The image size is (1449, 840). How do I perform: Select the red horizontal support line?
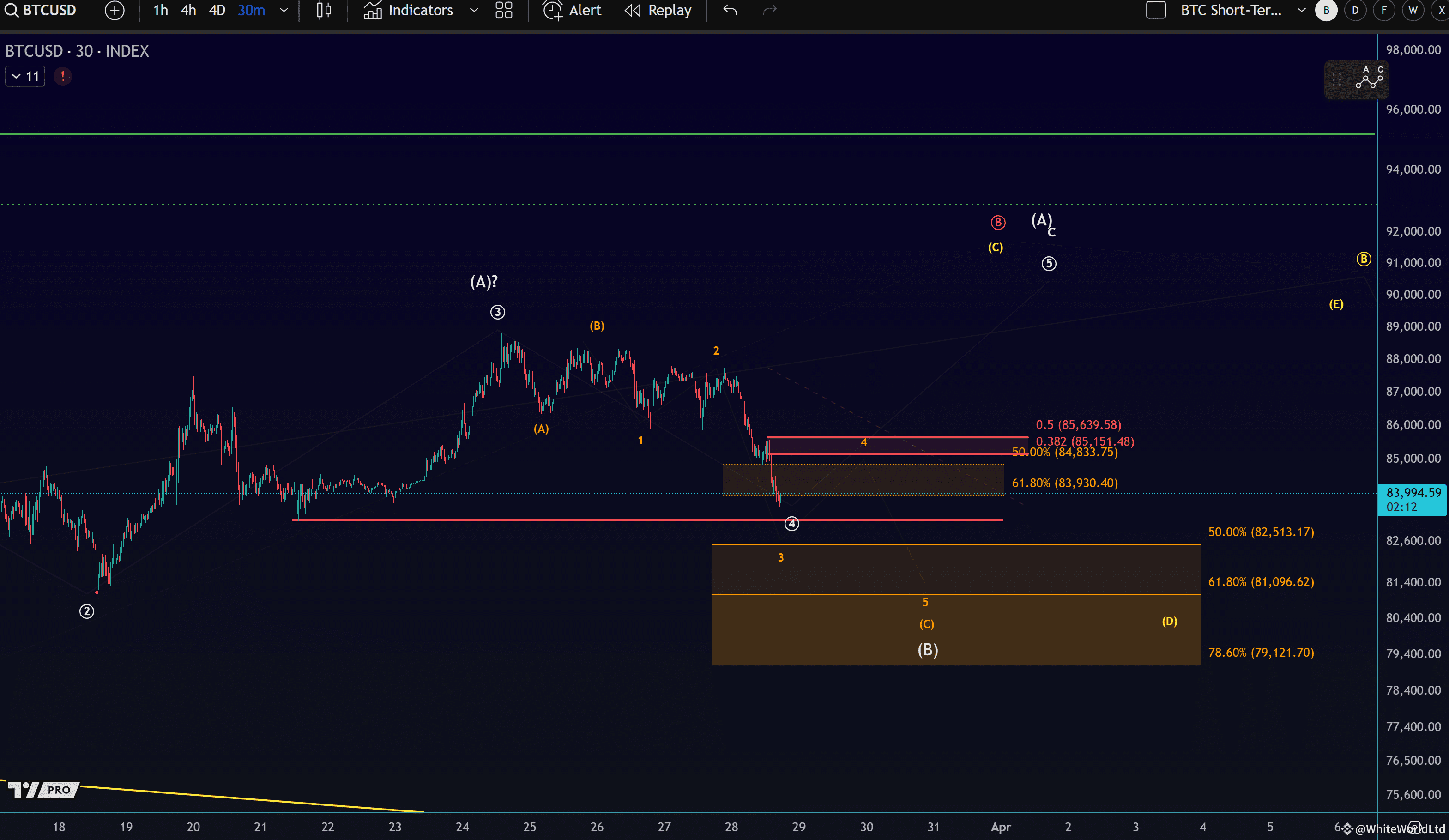pos(647,520)
